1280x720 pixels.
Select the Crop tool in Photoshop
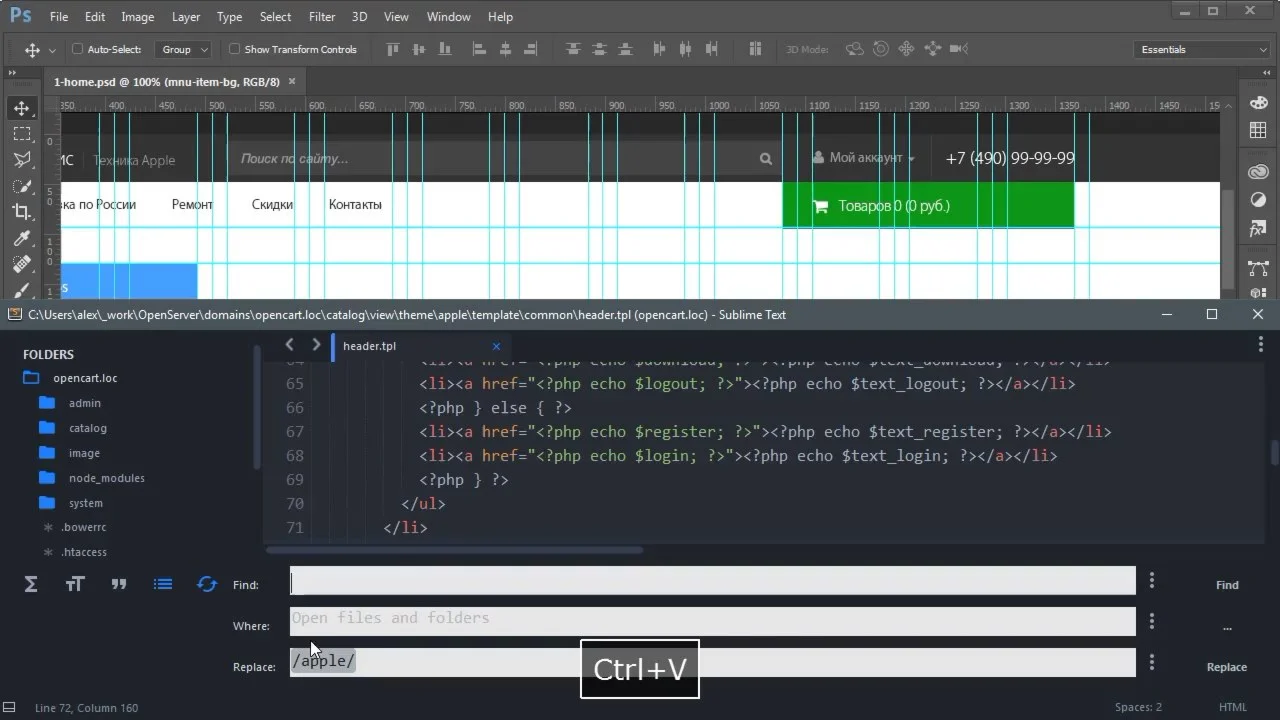point(21,211)
